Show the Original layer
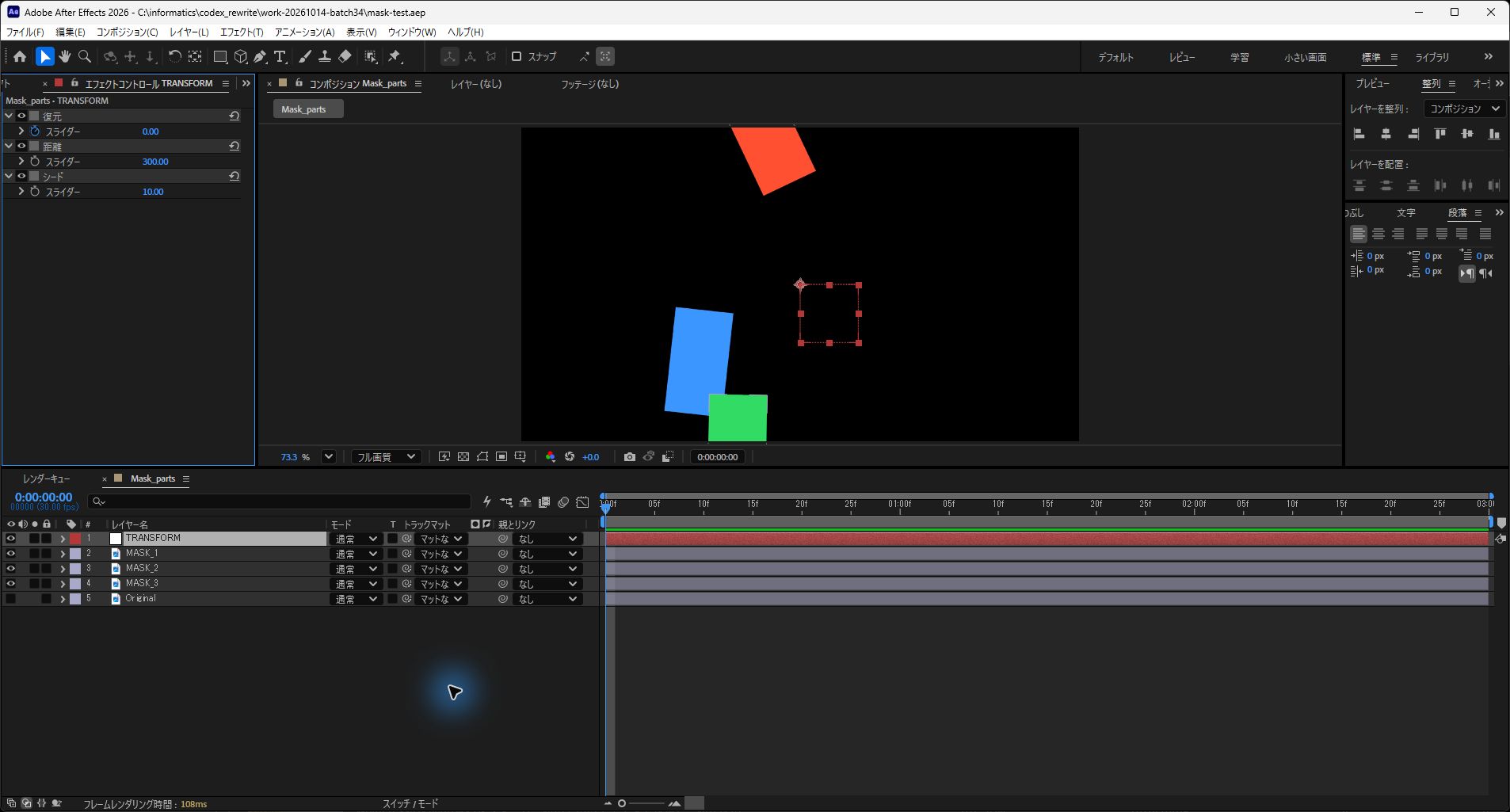1510x812 pixels. (x=11, y=599)
